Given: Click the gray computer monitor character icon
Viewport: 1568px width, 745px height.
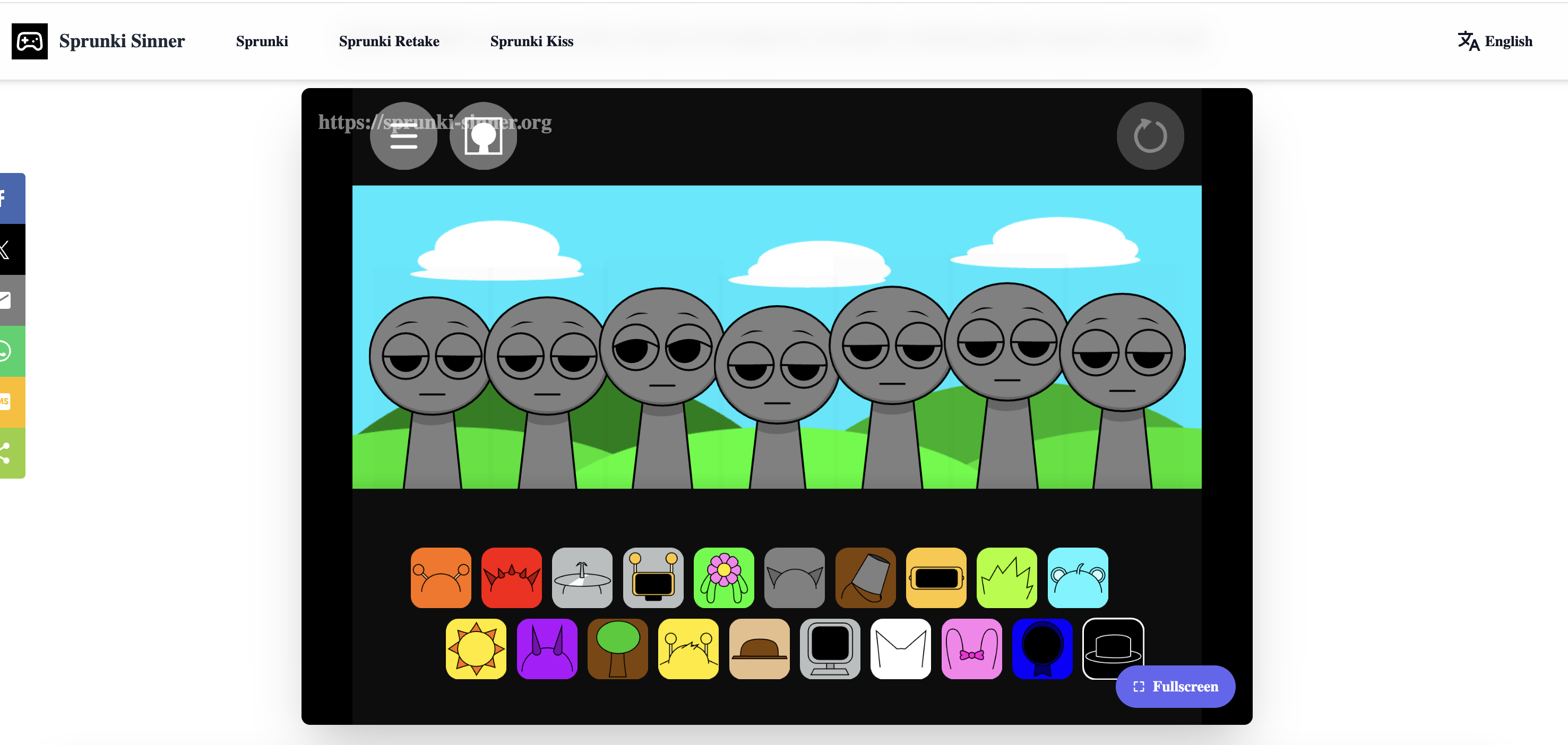Looking at the screenshot, I should tap(830, 648).
